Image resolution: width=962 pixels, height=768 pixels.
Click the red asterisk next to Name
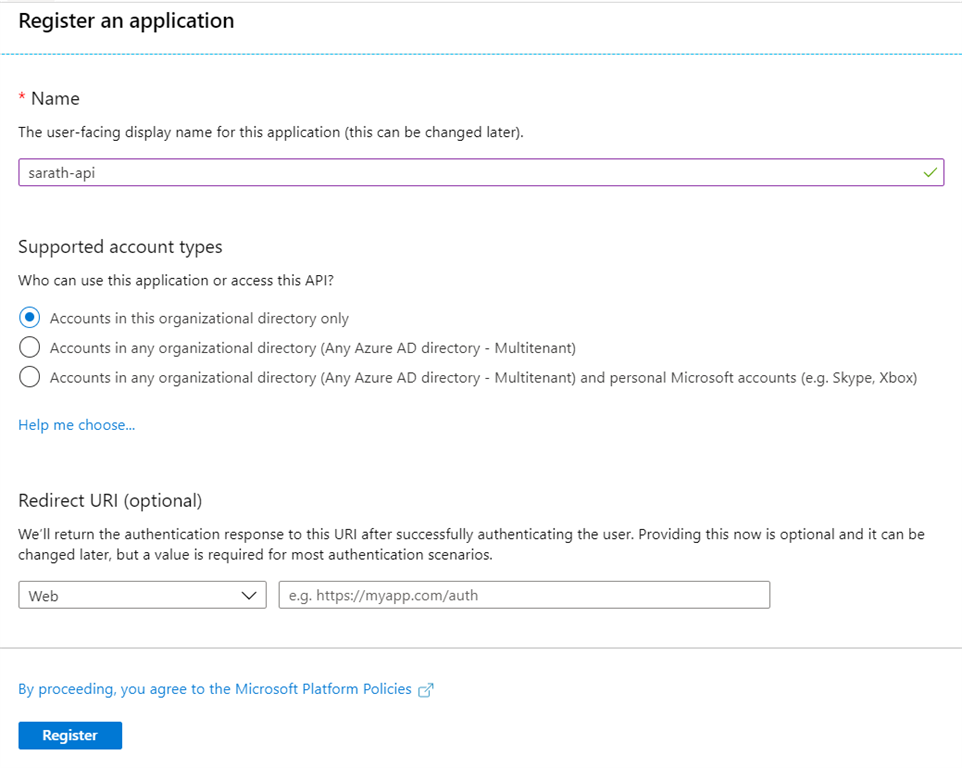point(21,98)
